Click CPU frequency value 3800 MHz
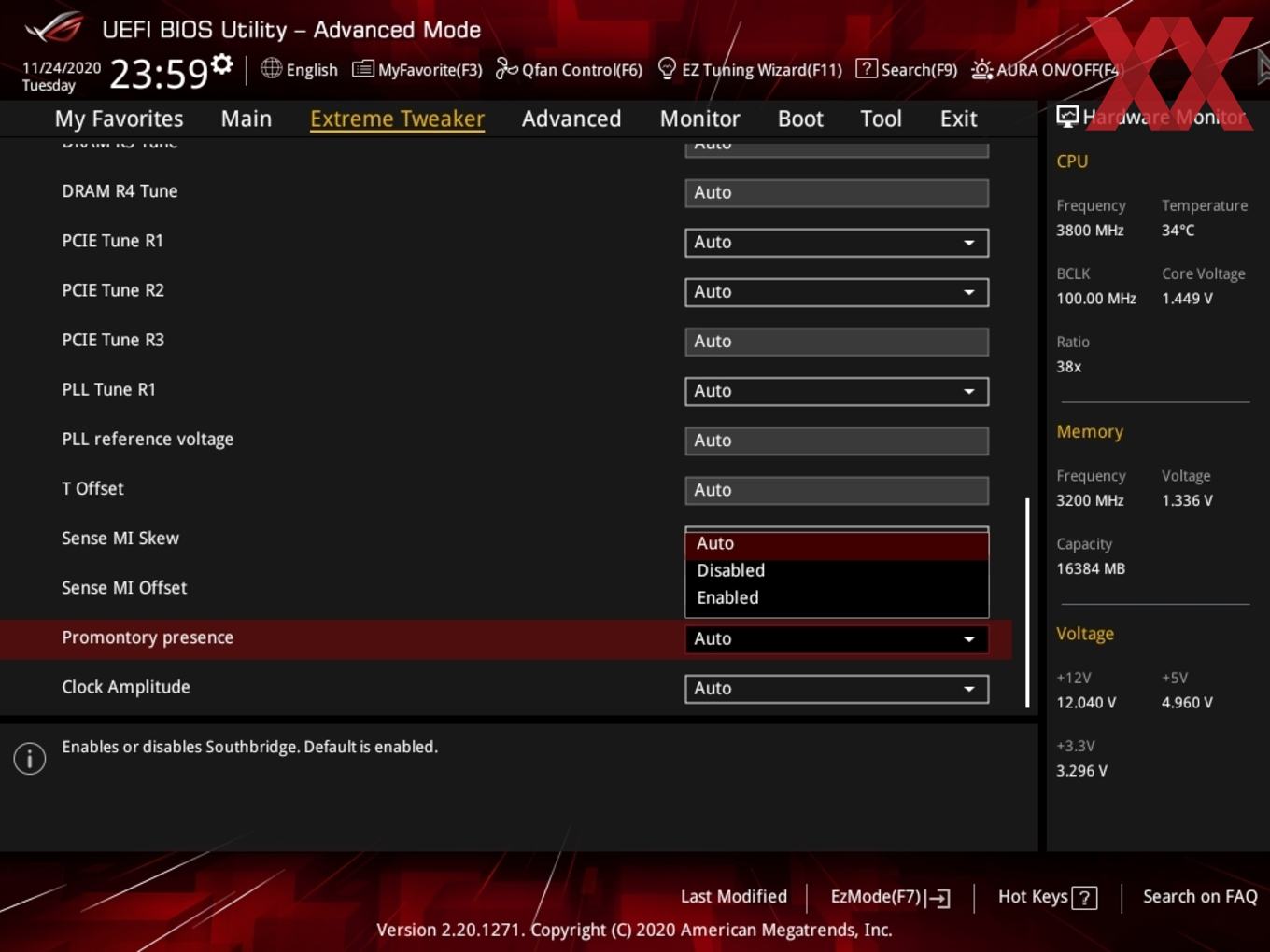The width and height of the screenshot is (1270, 952). pos(1090,230)
